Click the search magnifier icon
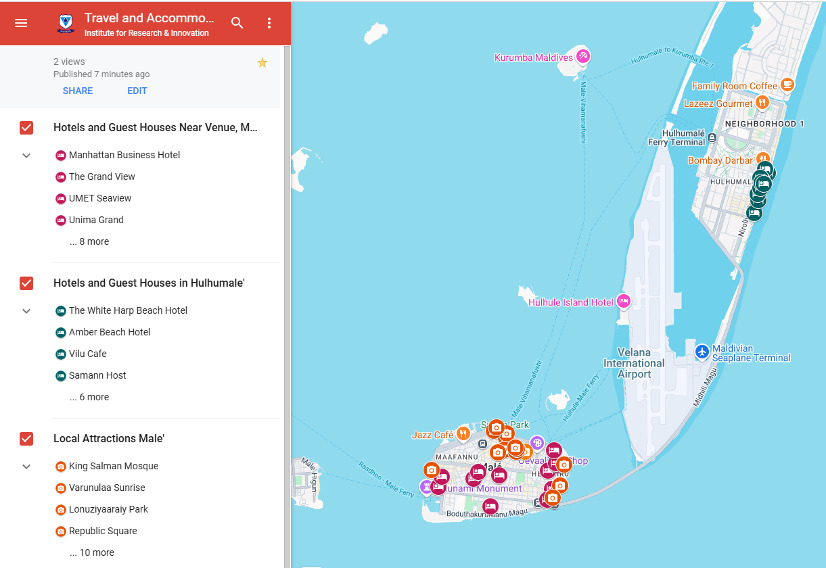Viewport: 826px width, 568px height. [x=237, y=23]
